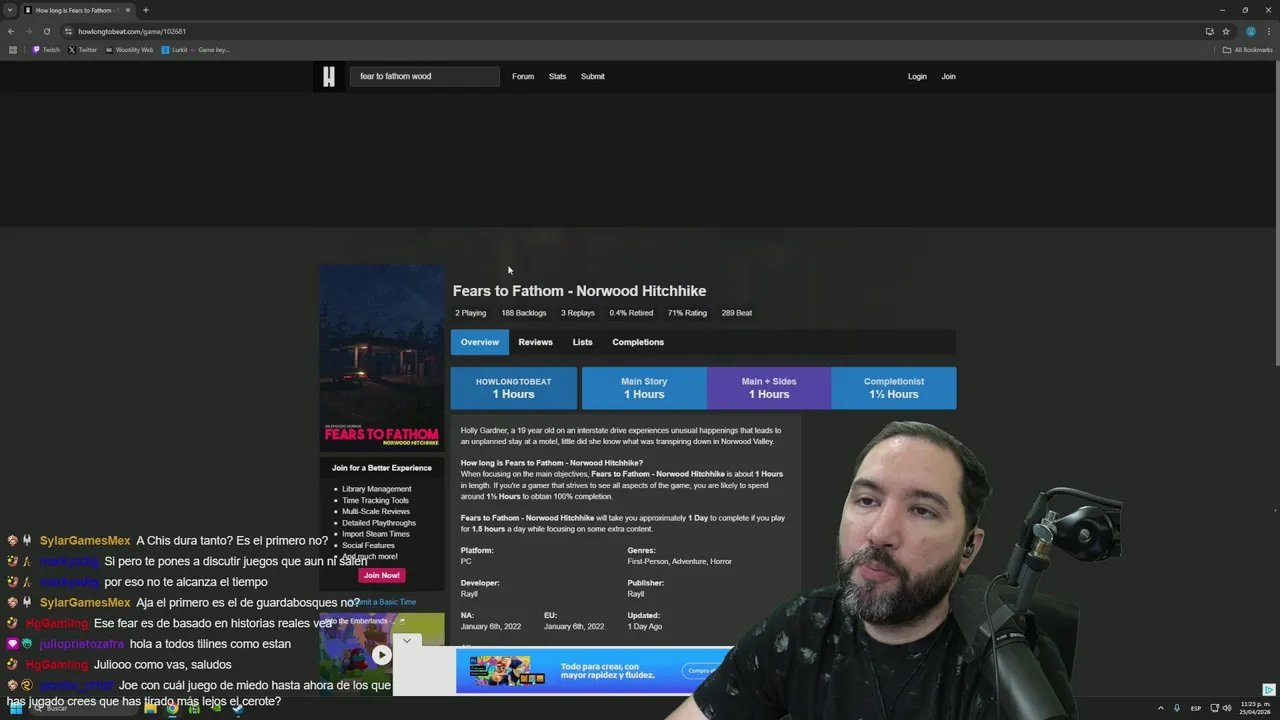Viewport: 1280px width, 720px height.
Task: Switch to the Lists tab
Action: click(x=582, y=342)
